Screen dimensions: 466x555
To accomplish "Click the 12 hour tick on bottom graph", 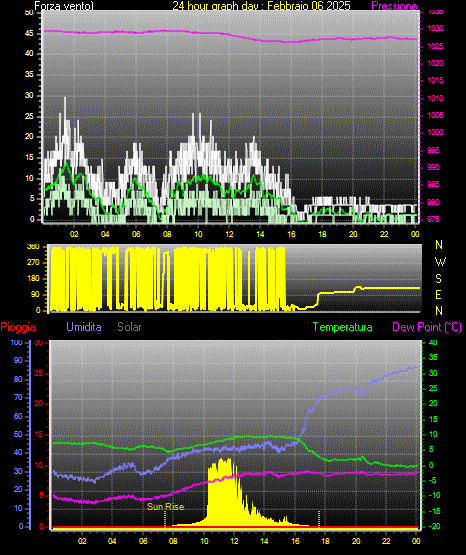I will pos(234,541).
